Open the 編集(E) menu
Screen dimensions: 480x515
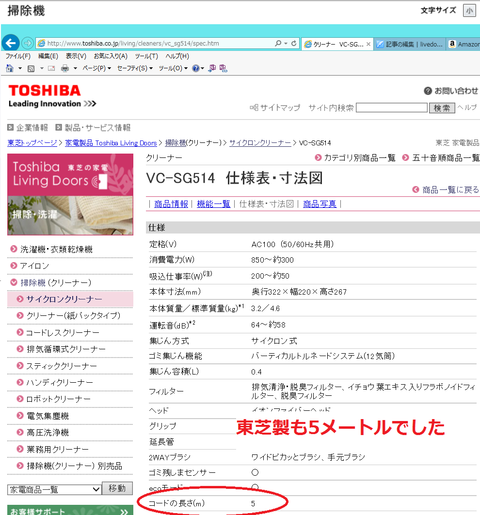click(48, 56)
